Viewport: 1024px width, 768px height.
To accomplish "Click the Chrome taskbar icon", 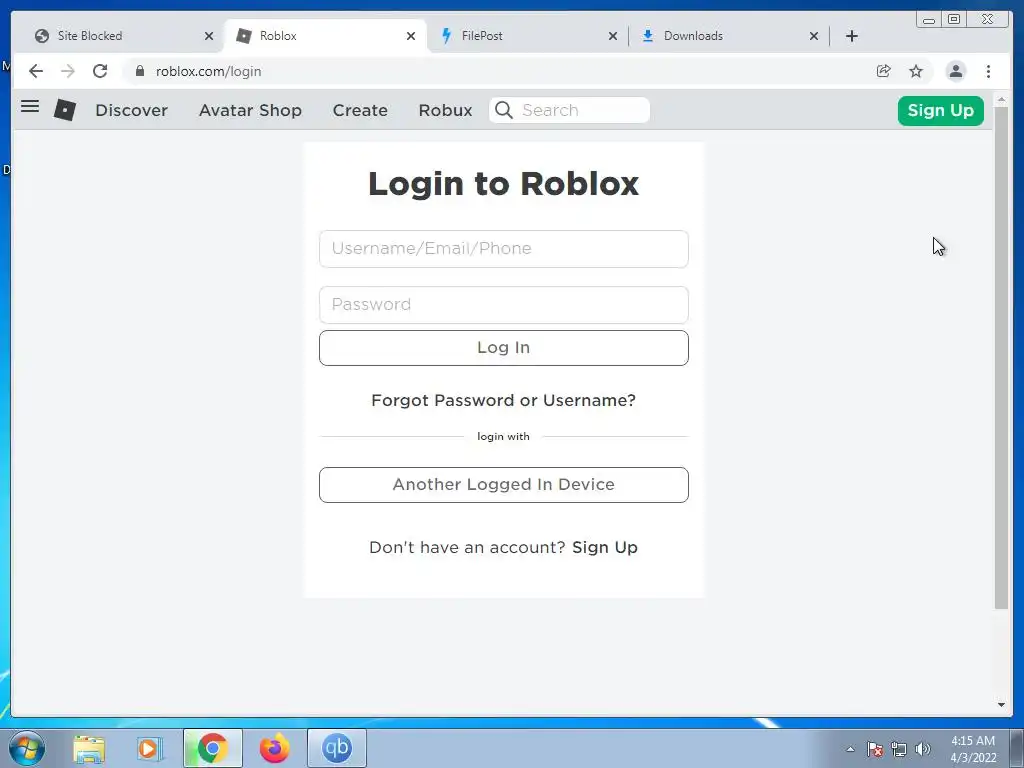I will point(213,748).
